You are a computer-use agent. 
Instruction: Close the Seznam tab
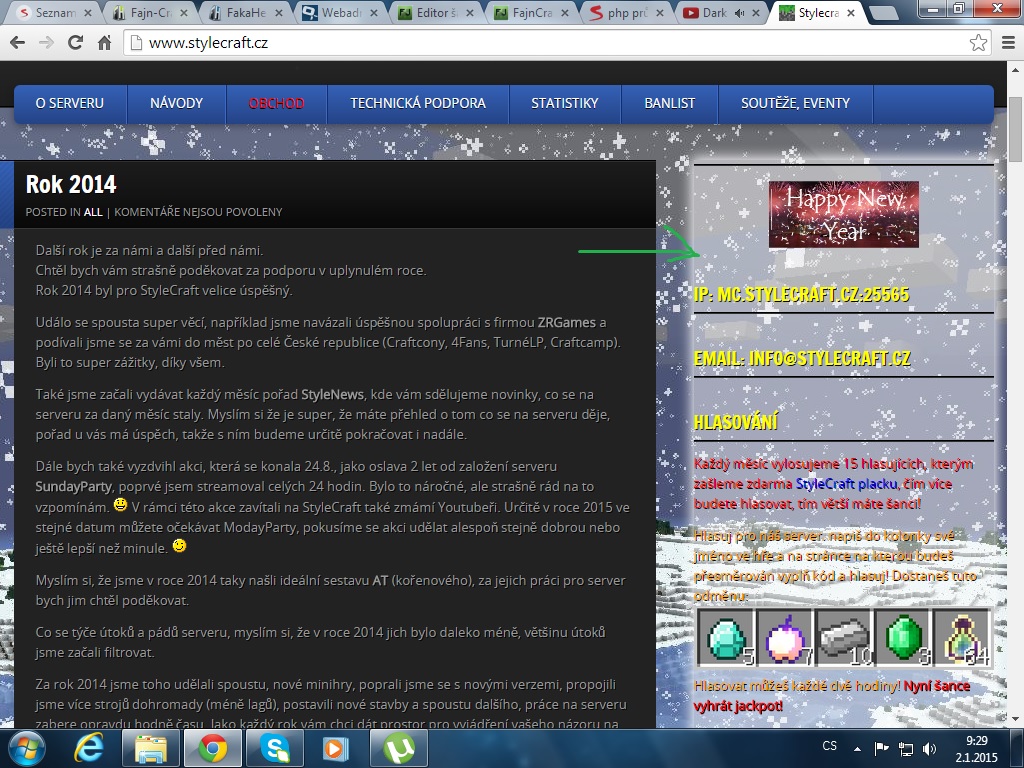coord(88,12)
